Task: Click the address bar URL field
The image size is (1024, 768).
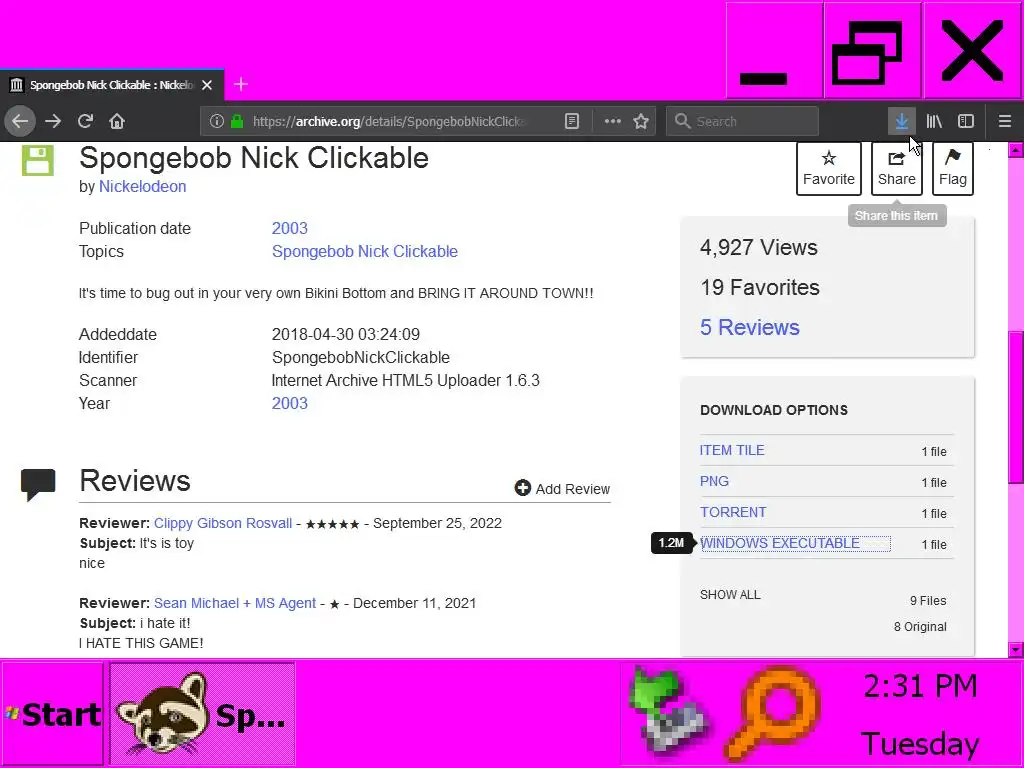Action: [x=388, y=121]
